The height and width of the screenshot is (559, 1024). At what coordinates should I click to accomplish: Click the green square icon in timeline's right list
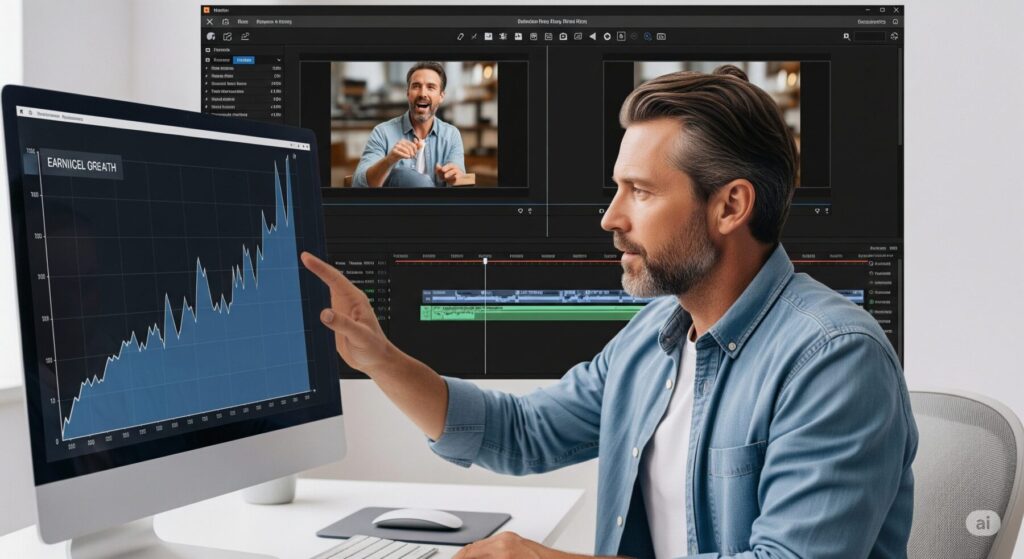click(x=872, y=302)
